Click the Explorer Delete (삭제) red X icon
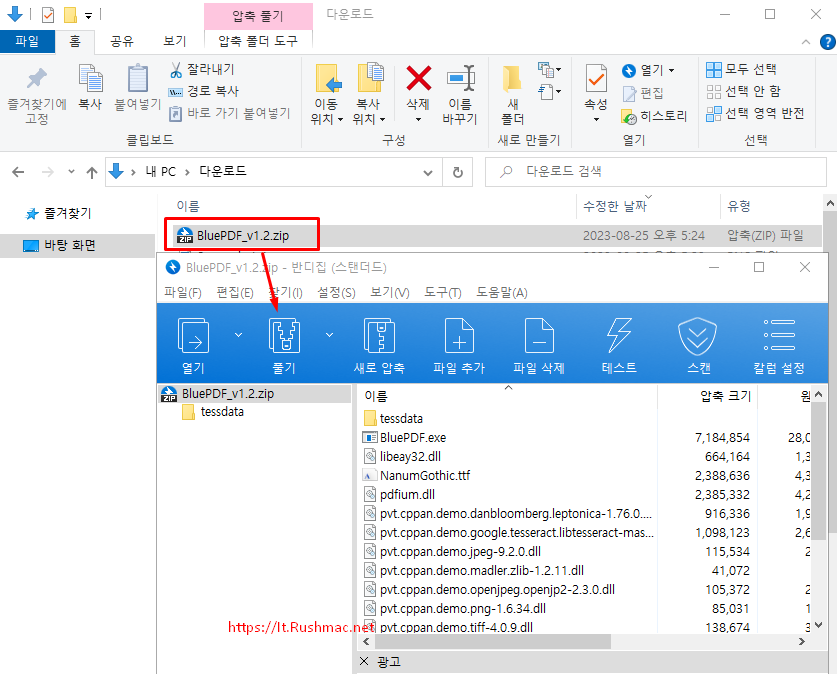Screen dimensions: 837x674 (418, 78)
